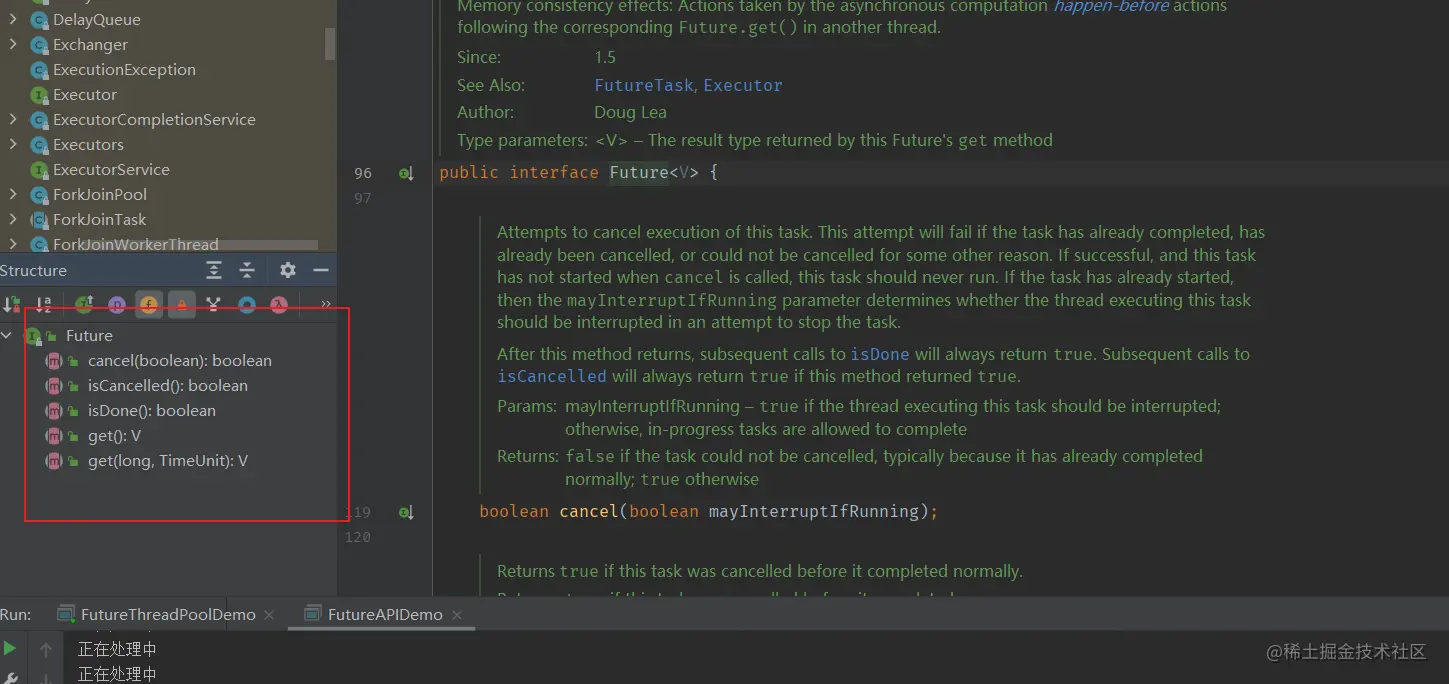Viewport: 1449px width, 684px height.
Task: Click the Exchanger class icon
Action: (x=40, y=45)
